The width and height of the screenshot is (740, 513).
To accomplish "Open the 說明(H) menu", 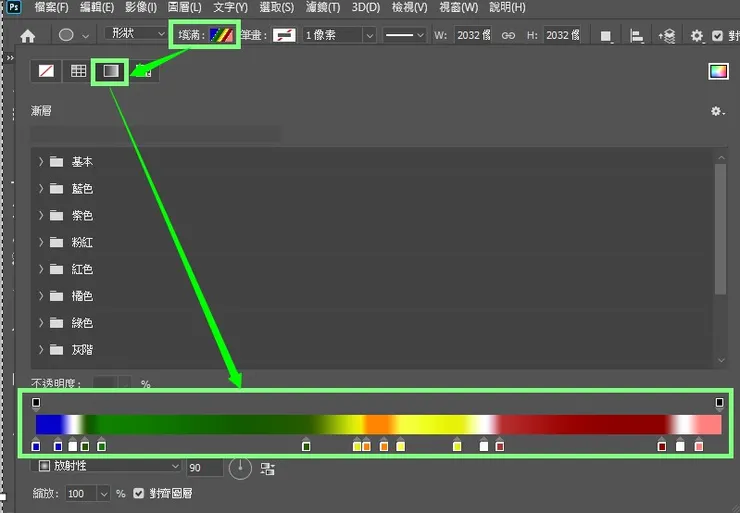I will pos(507,8).
